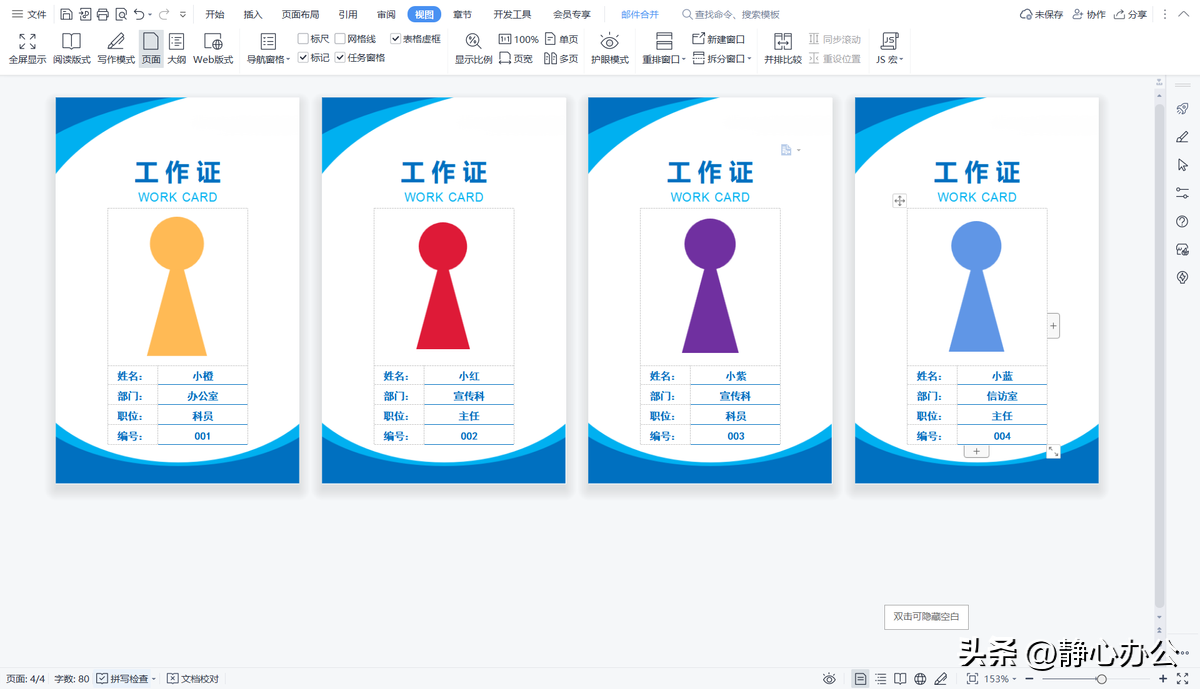
Task: Click 新建窗口 new window
Action: 718,39
